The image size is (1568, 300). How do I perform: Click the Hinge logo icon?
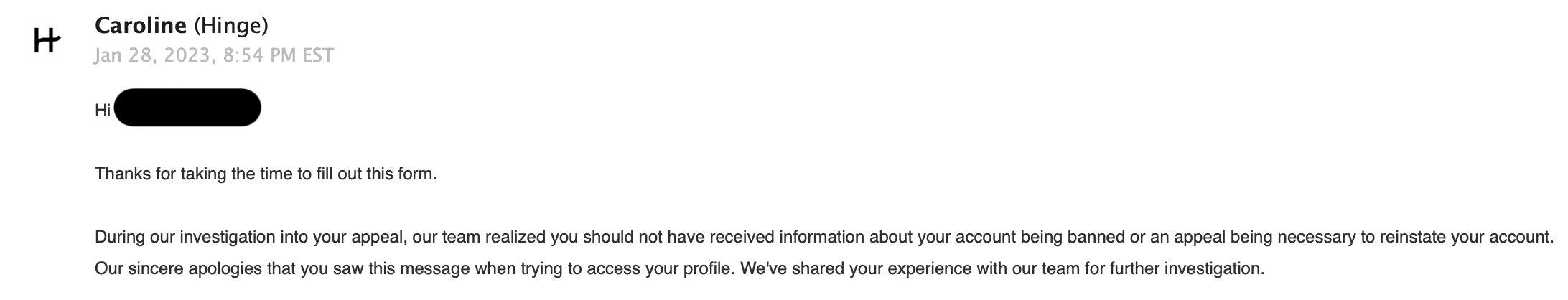click(47, 41)
